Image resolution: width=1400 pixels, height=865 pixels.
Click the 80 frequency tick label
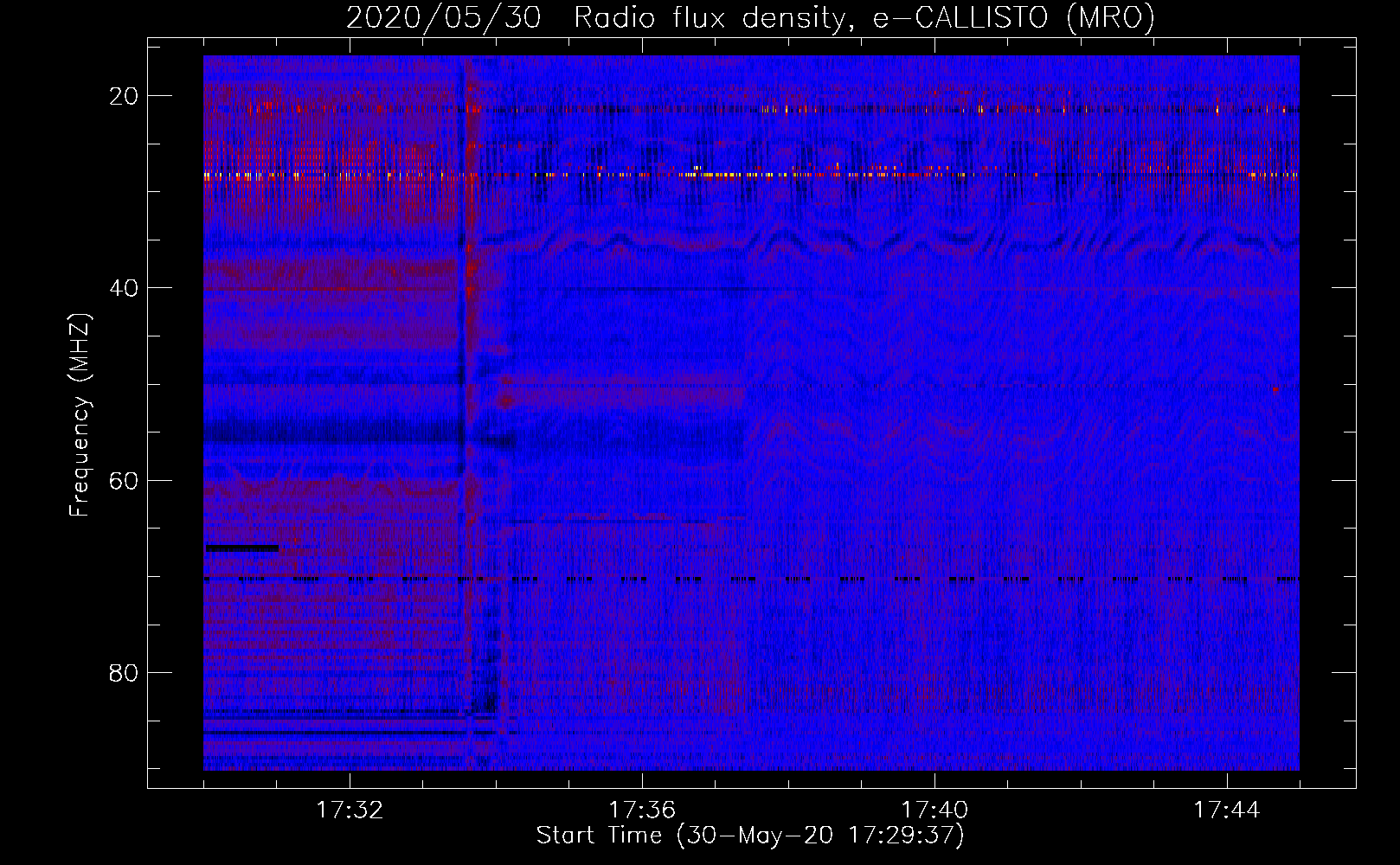[x=124, y=672]
